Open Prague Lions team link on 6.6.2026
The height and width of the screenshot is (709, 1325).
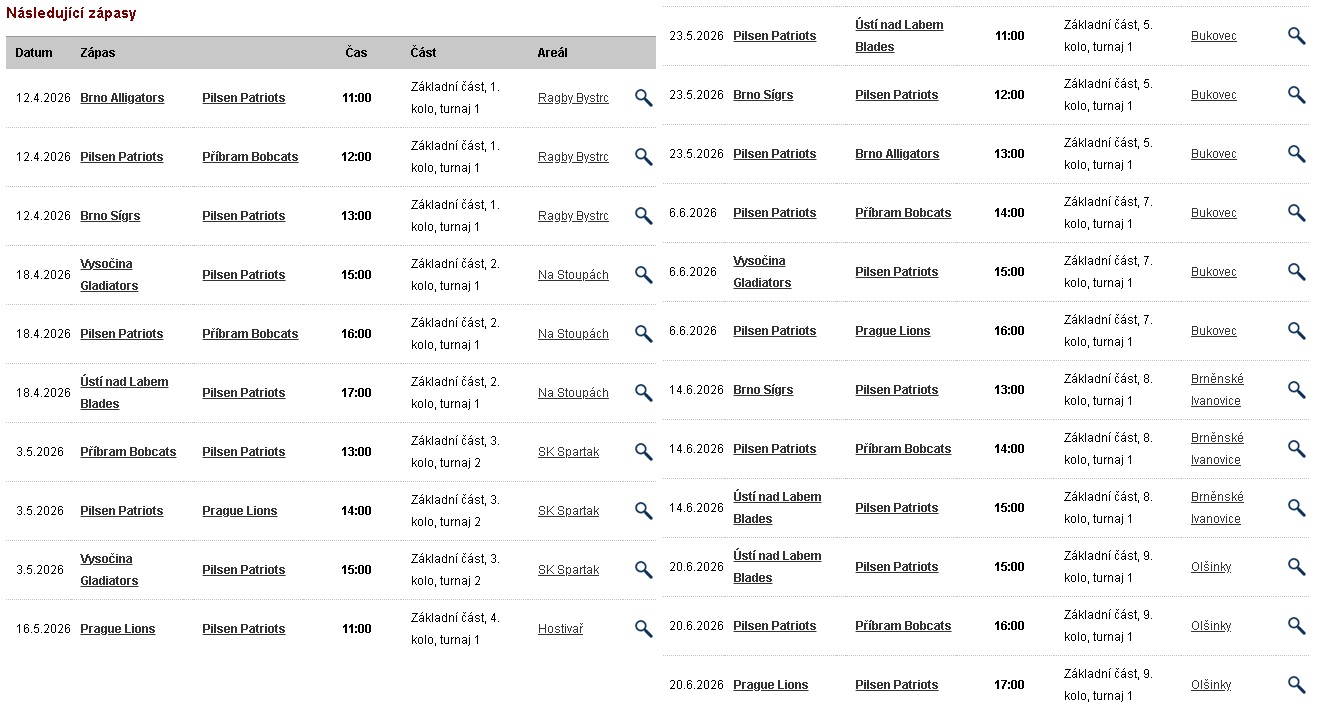point(892,331)
